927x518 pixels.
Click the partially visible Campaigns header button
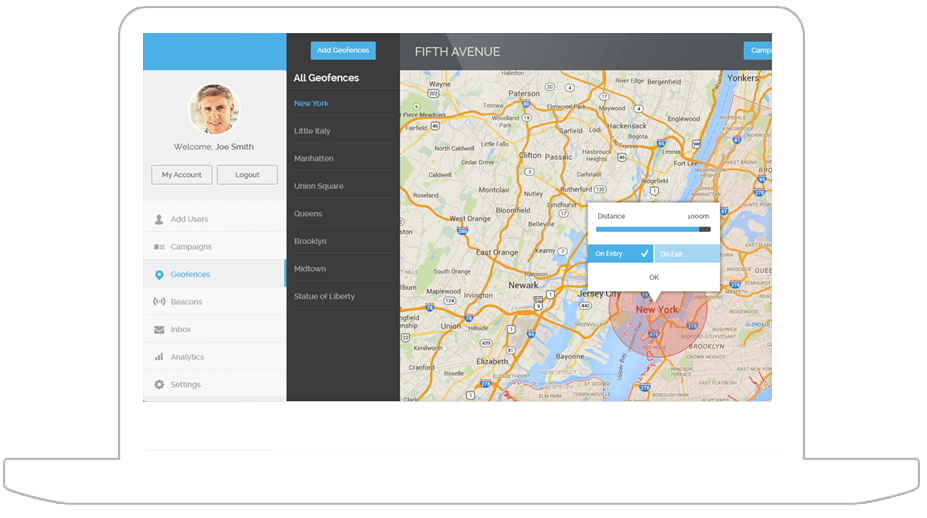(758, 50)
